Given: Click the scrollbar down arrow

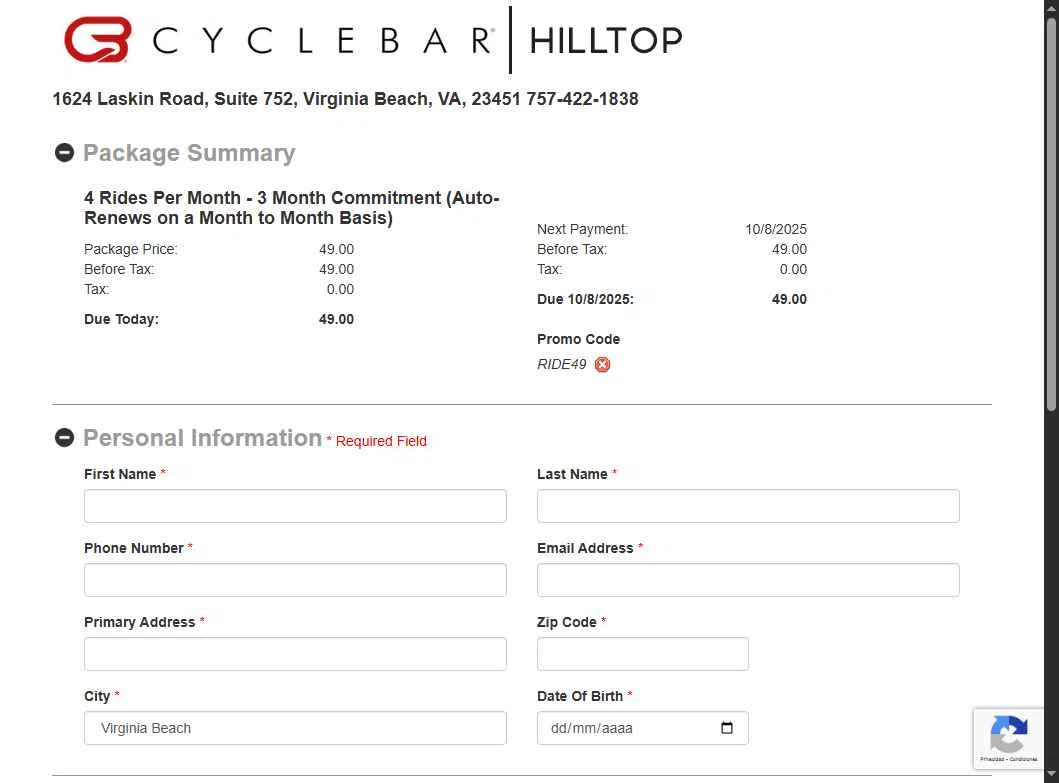Looking at the screenshot, I should point(1051,775).
